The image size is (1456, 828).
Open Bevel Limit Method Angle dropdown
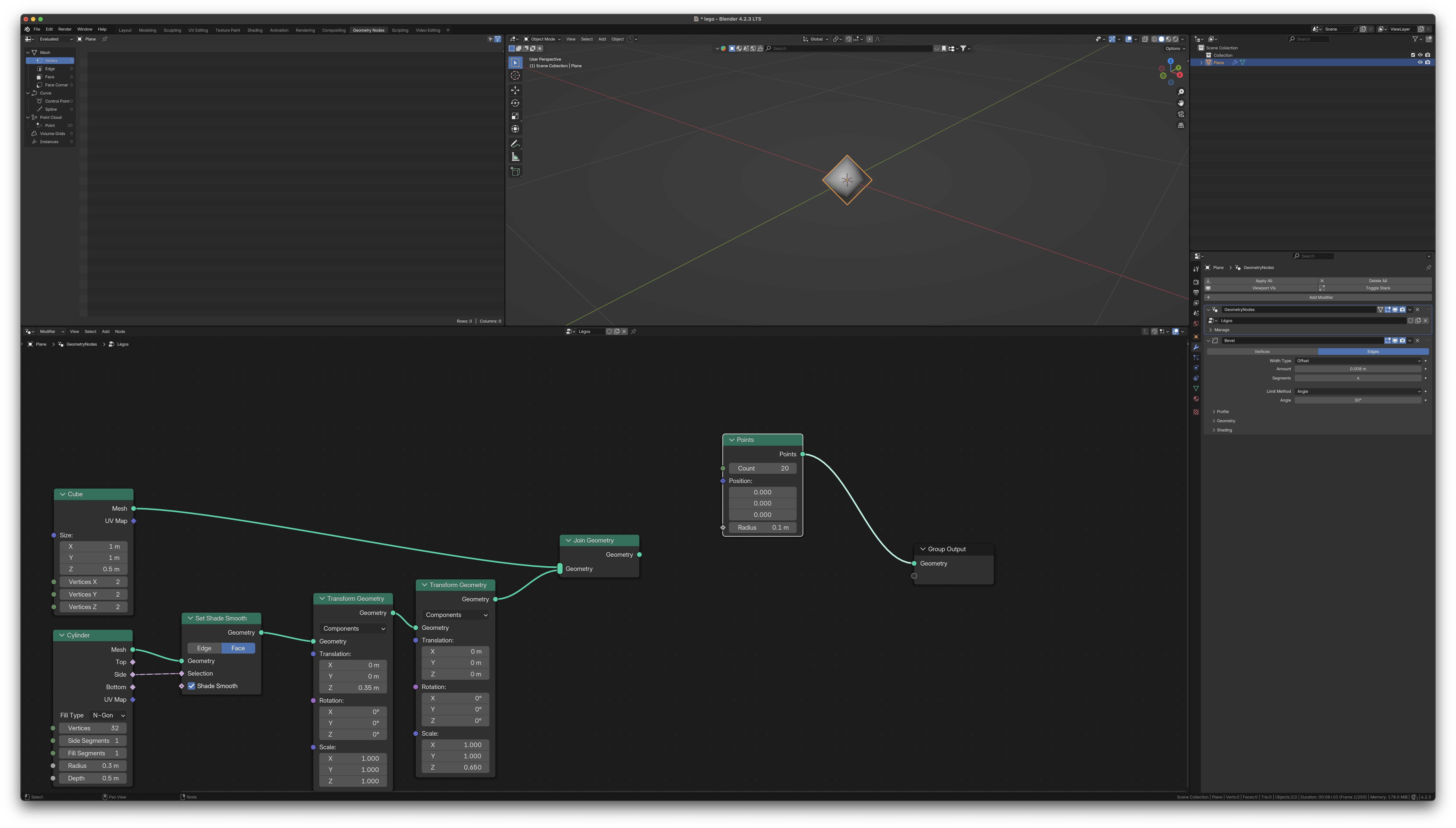(x=1358, y=391)
